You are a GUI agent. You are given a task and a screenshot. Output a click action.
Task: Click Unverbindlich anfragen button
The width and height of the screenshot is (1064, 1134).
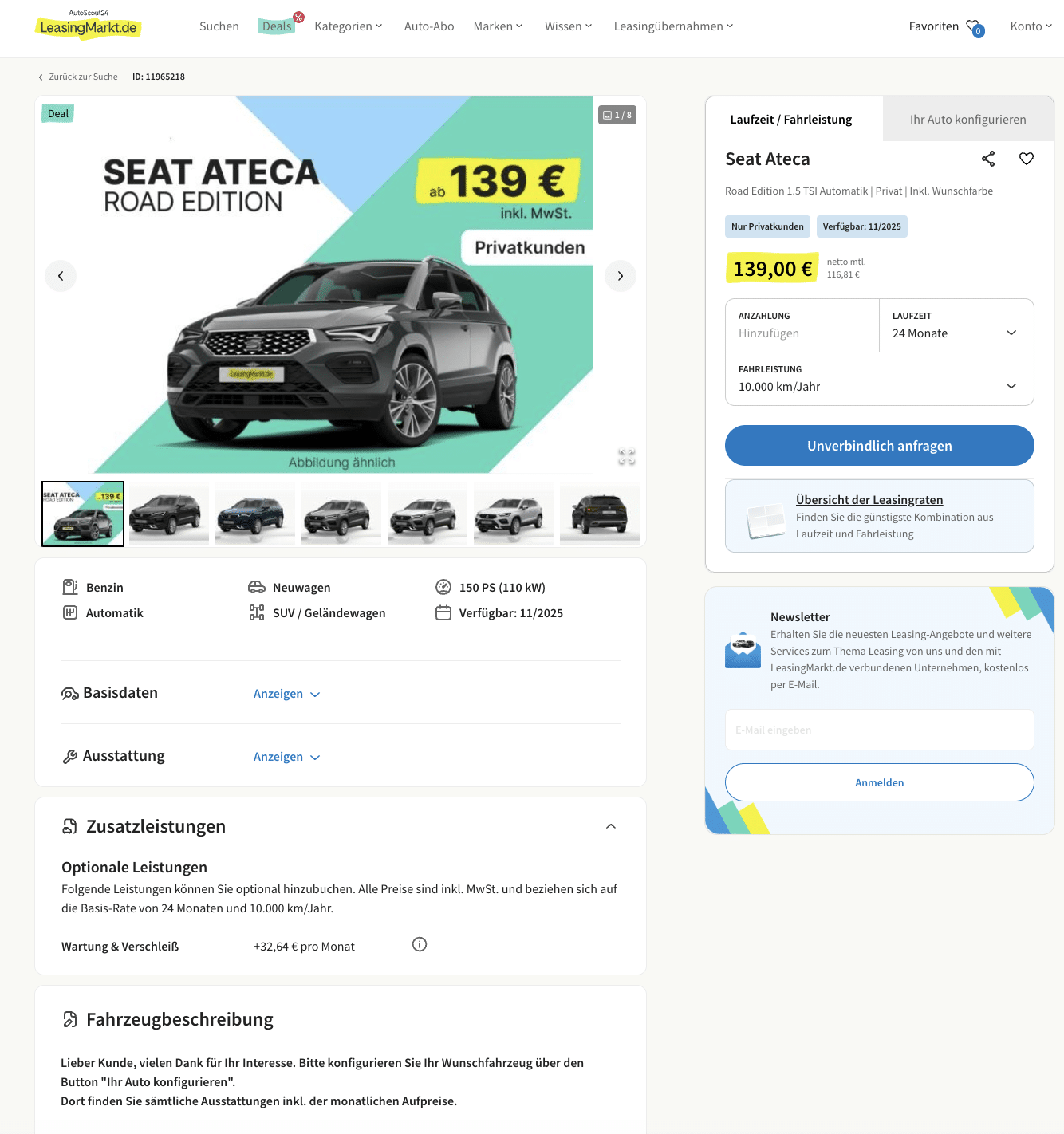pyautogui.click(x=879, y=445)
